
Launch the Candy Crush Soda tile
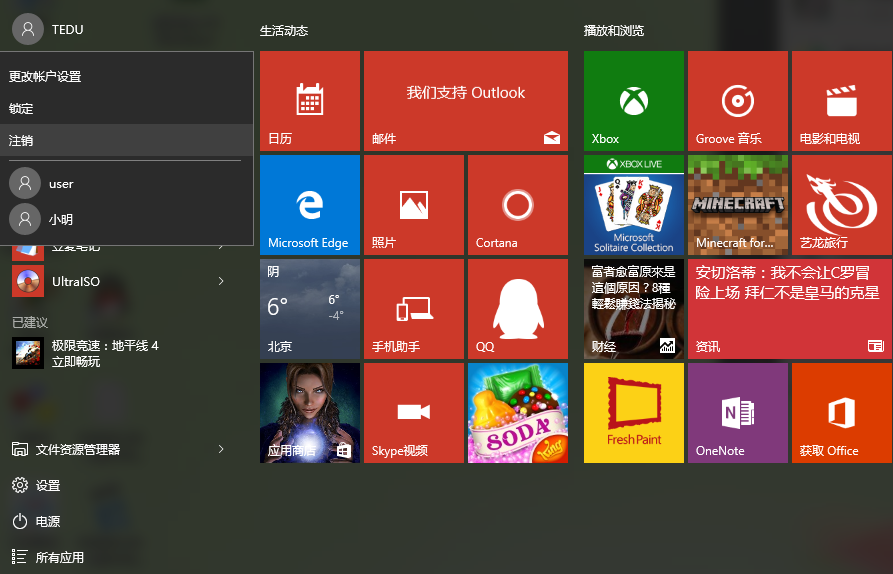pyautogui.click(x=518, y=413)
